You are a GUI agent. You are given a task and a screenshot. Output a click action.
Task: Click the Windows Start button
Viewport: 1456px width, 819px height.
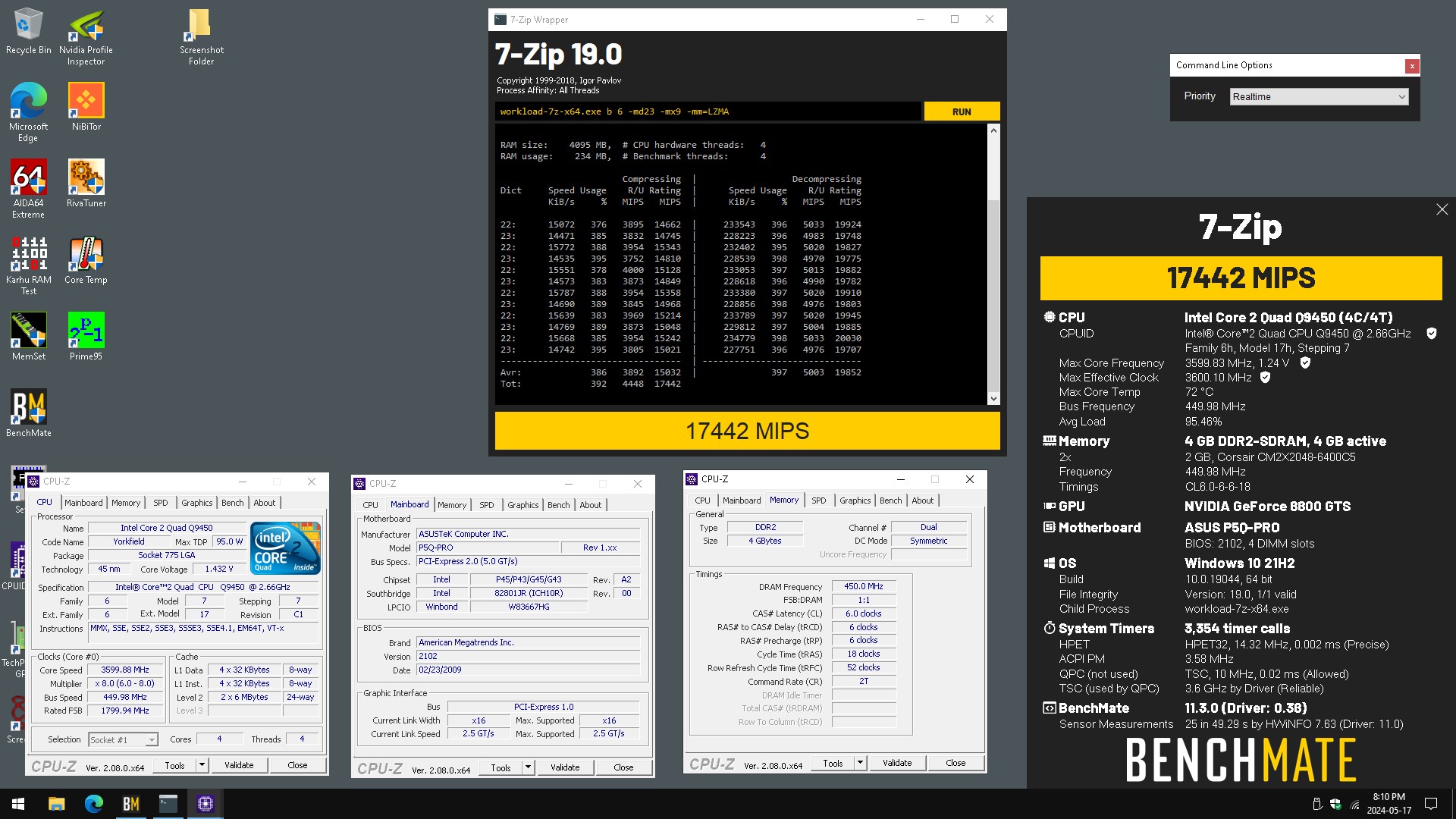[18, 804]
